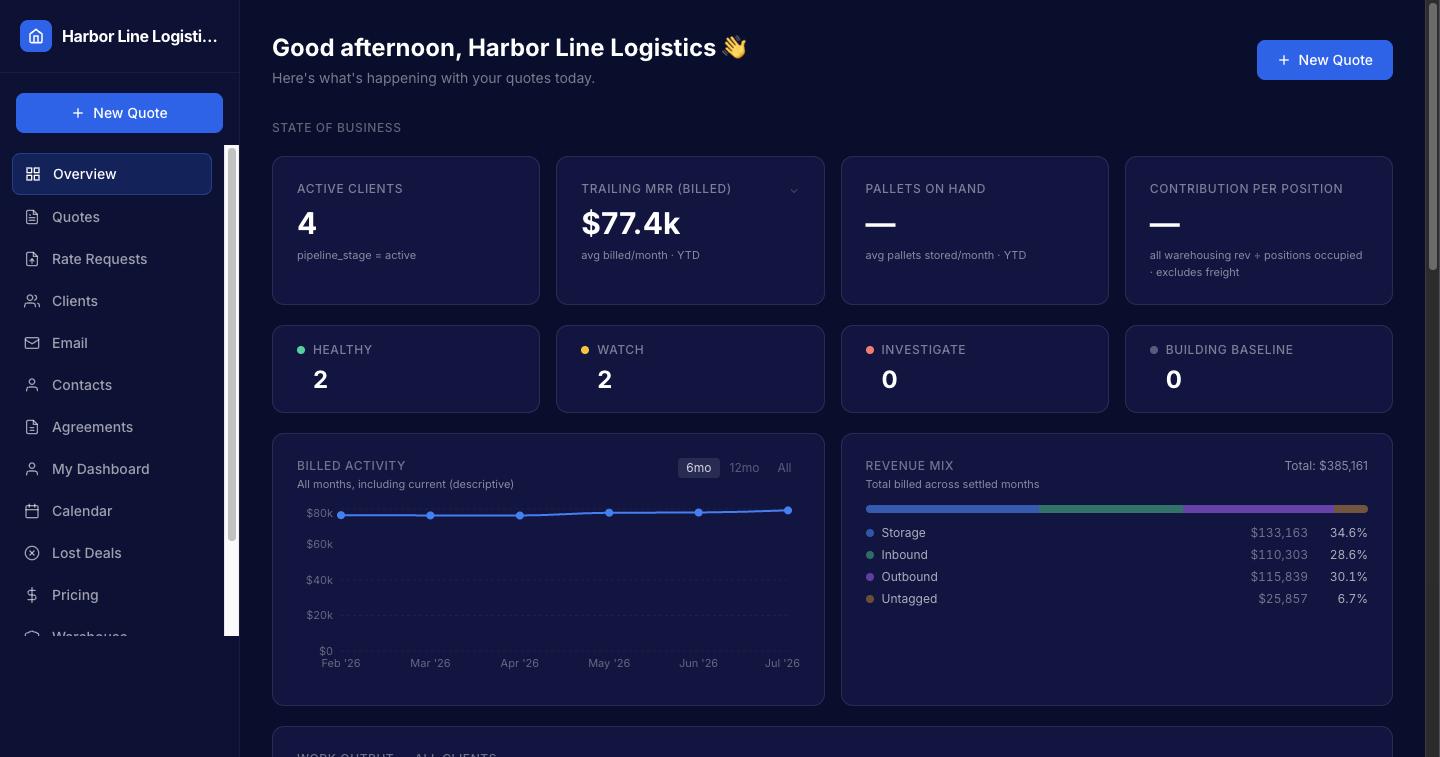Click the Email envelope icon
The image size is (1440, 757).
32,343
